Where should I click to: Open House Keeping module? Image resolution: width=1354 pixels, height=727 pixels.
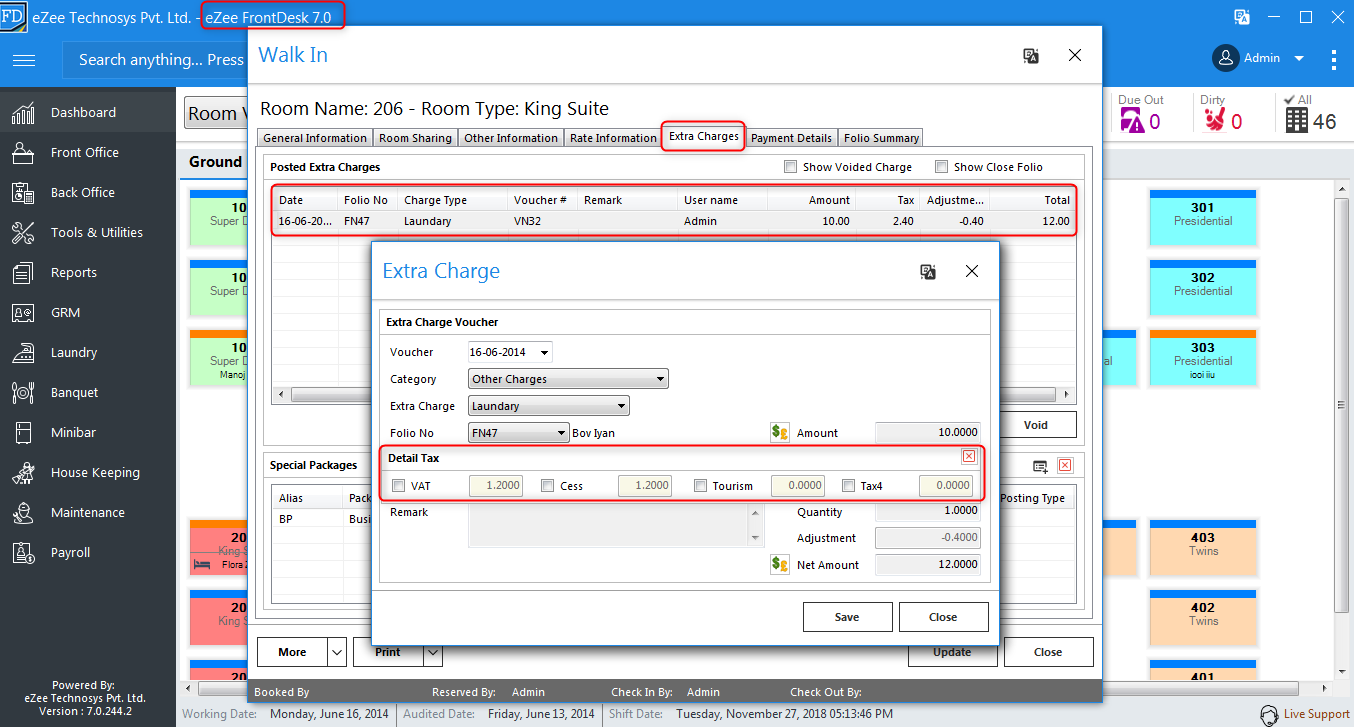point(88,472)
